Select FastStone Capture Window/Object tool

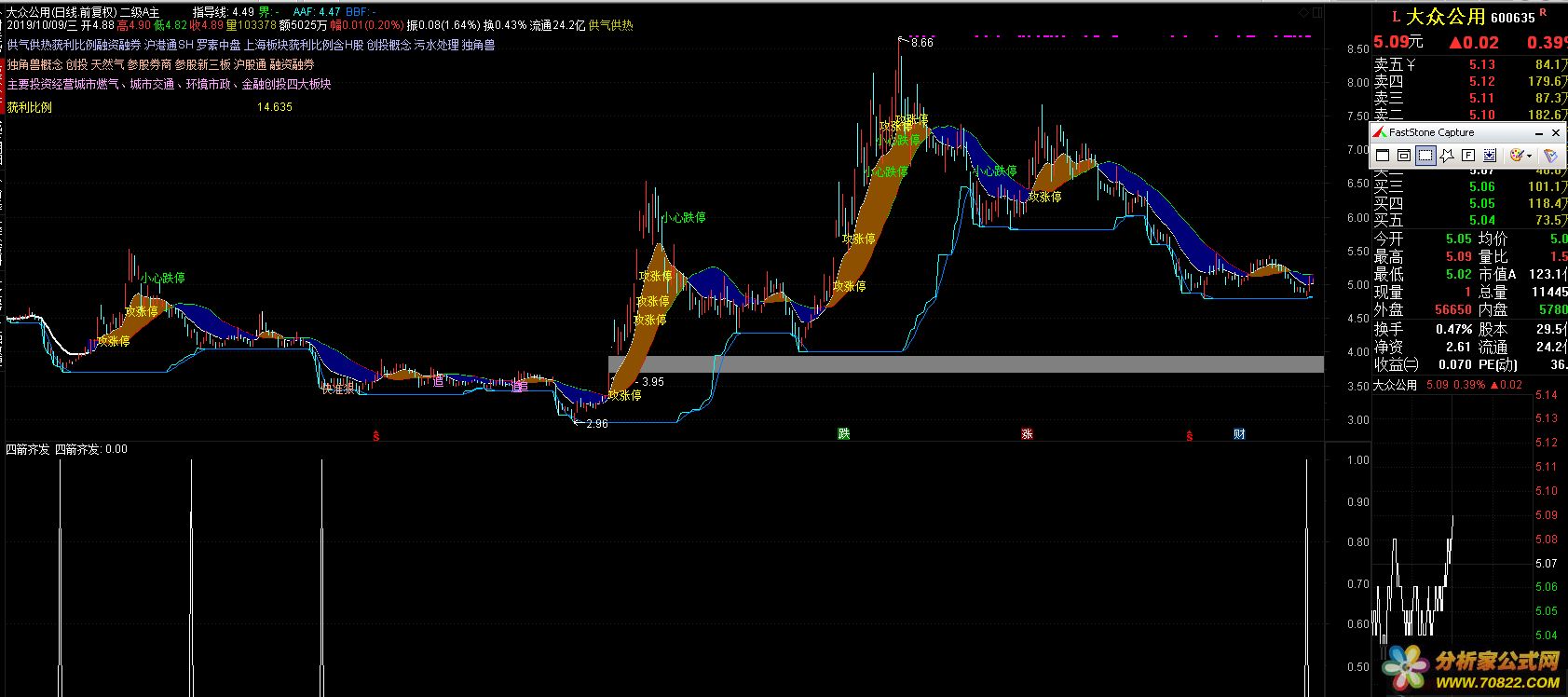1404,156
